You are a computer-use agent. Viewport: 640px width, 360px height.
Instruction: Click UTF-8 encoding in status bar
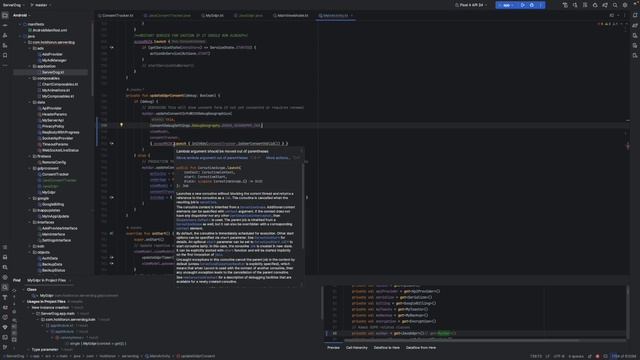click(558, 356)
